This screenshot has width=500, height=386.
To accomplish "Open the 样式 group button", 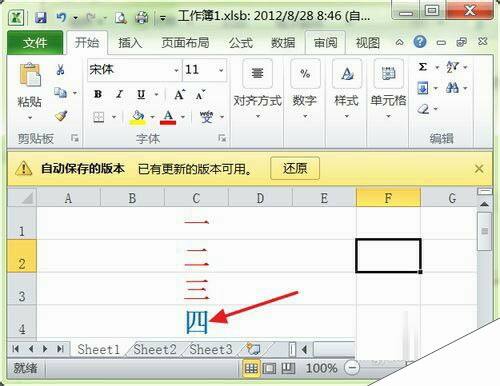I will [x=347, y=89].
